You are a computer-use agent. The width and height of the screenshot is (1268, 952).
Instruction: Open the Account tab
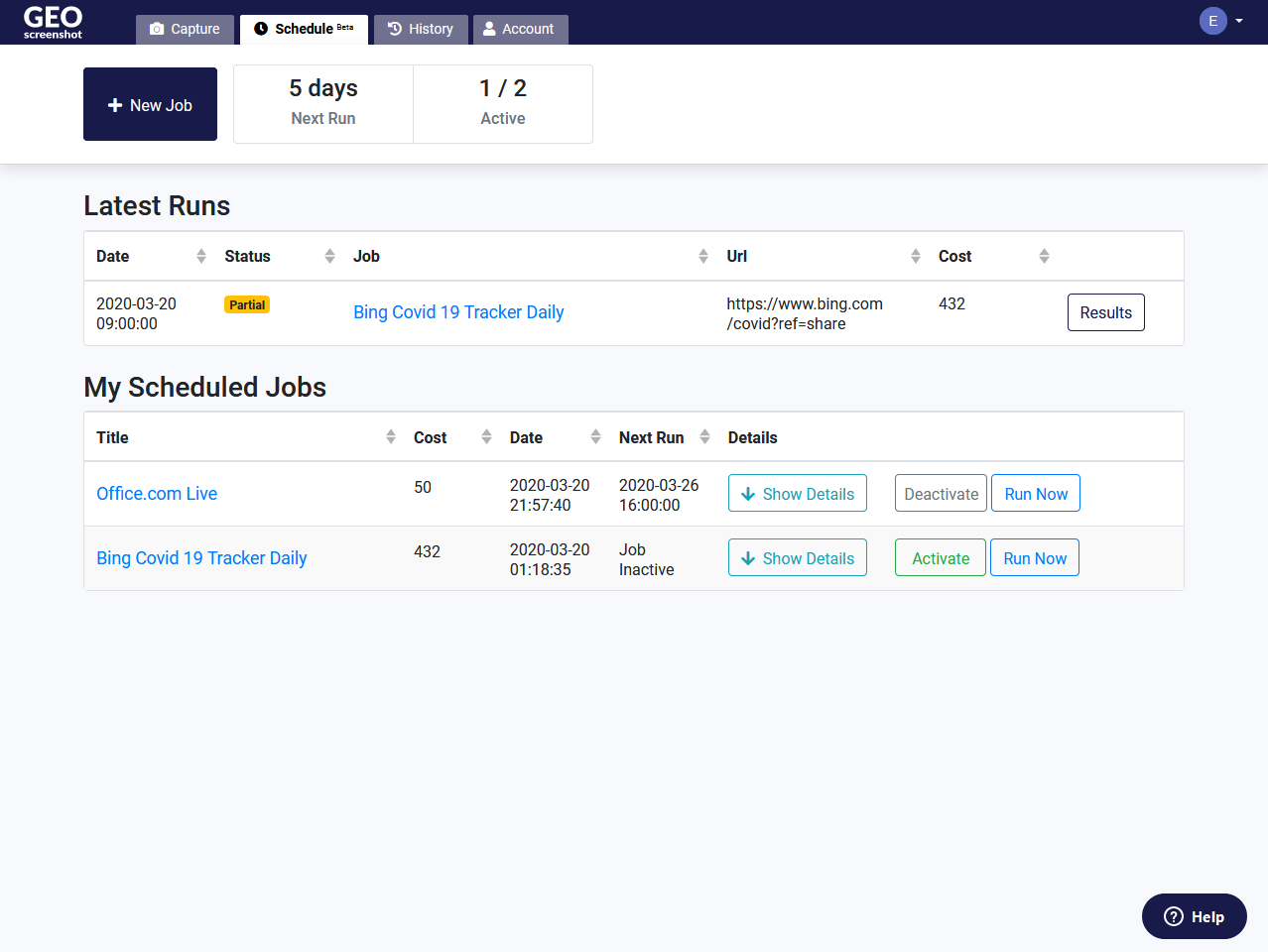coord(520,29)
